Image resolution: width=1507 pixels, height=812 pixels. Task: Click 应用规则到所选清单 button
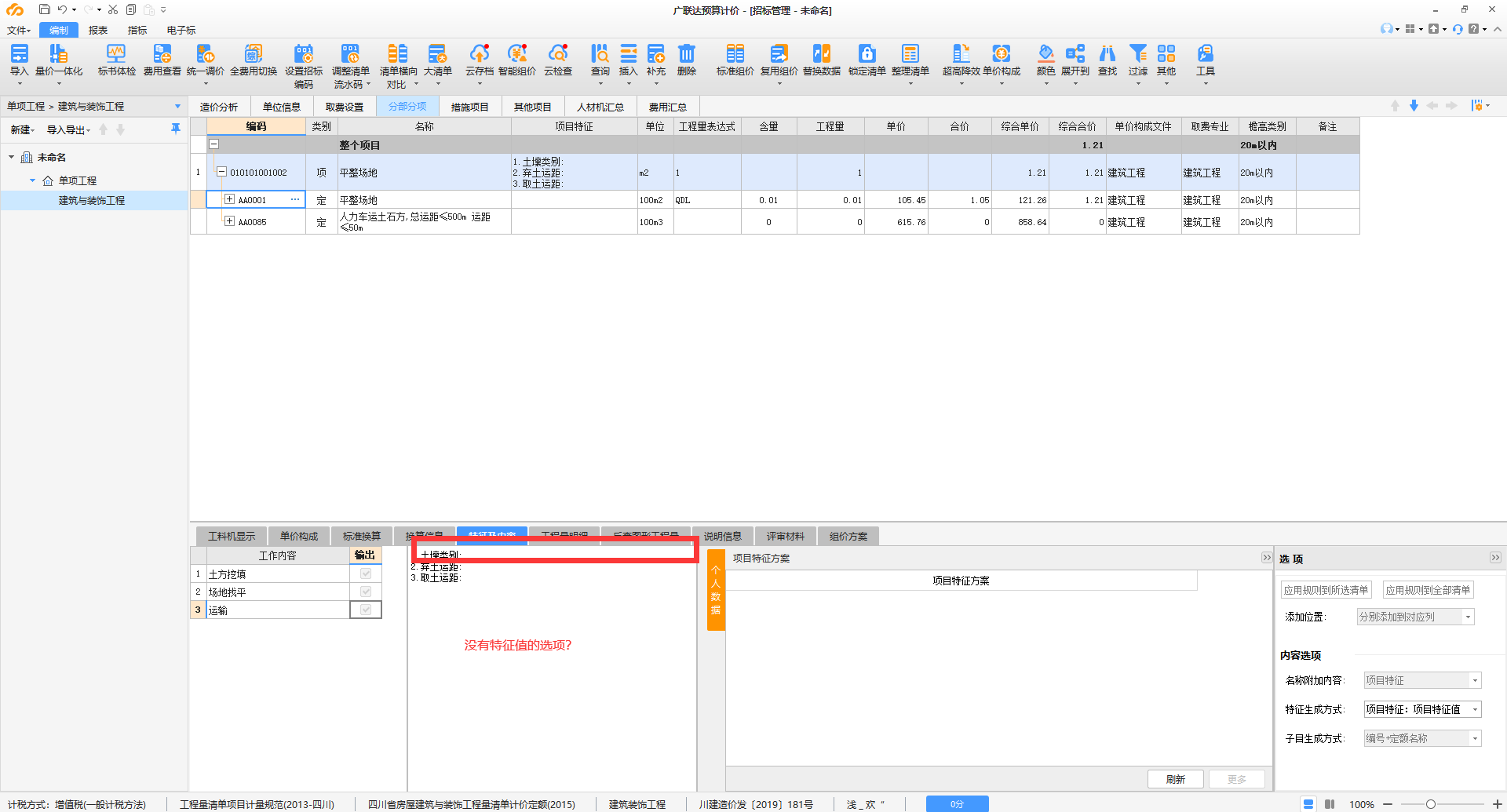(x=1326, y=590)
